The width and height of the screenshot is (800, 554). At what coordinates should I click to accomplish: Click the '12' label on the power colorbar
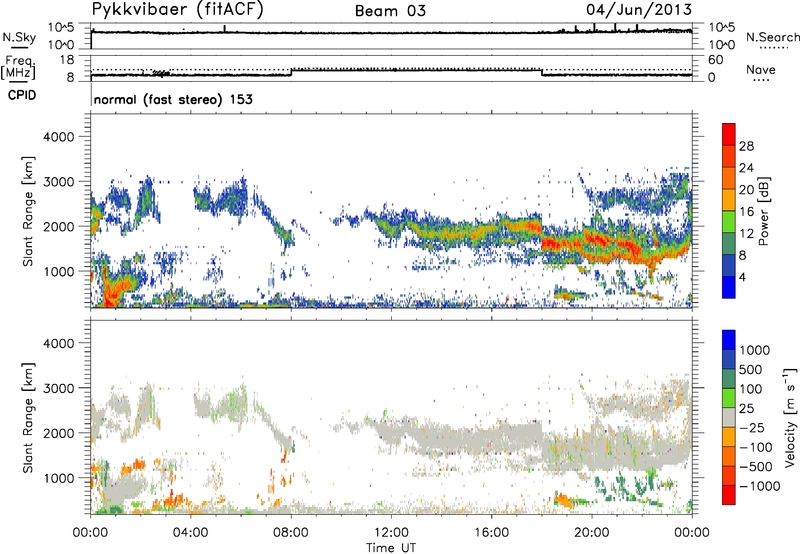coord(746,234)
